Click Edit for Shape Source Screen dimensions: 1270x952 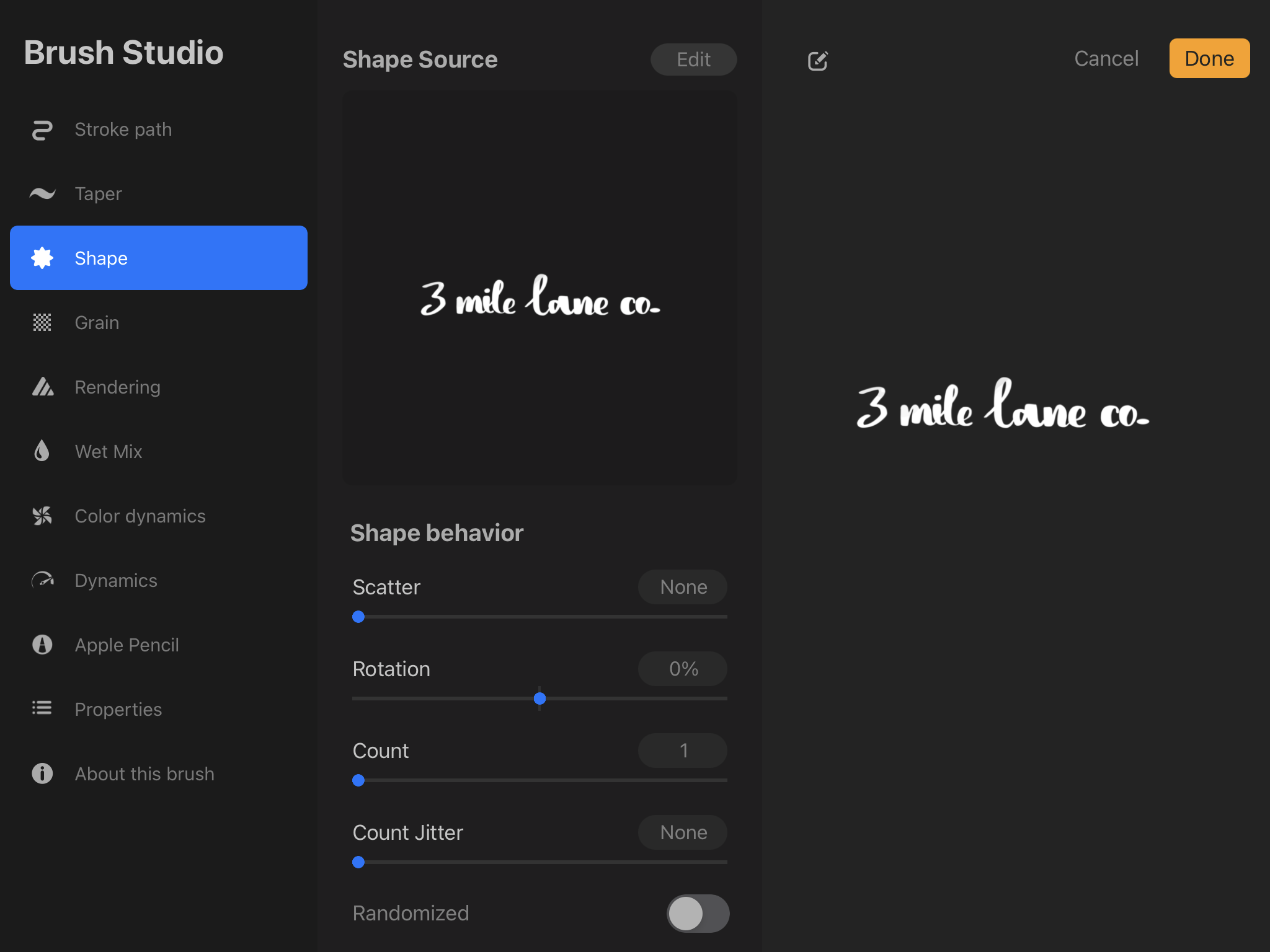pos(693,59)
